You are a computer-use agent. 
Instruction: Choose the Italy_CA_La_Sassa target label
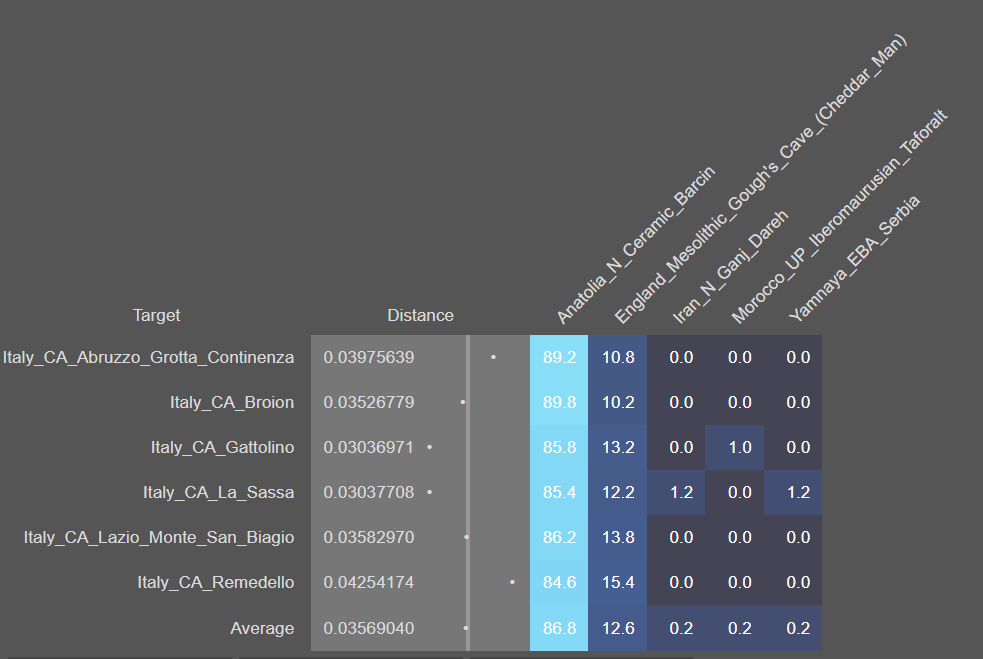[x=218, y=492]
